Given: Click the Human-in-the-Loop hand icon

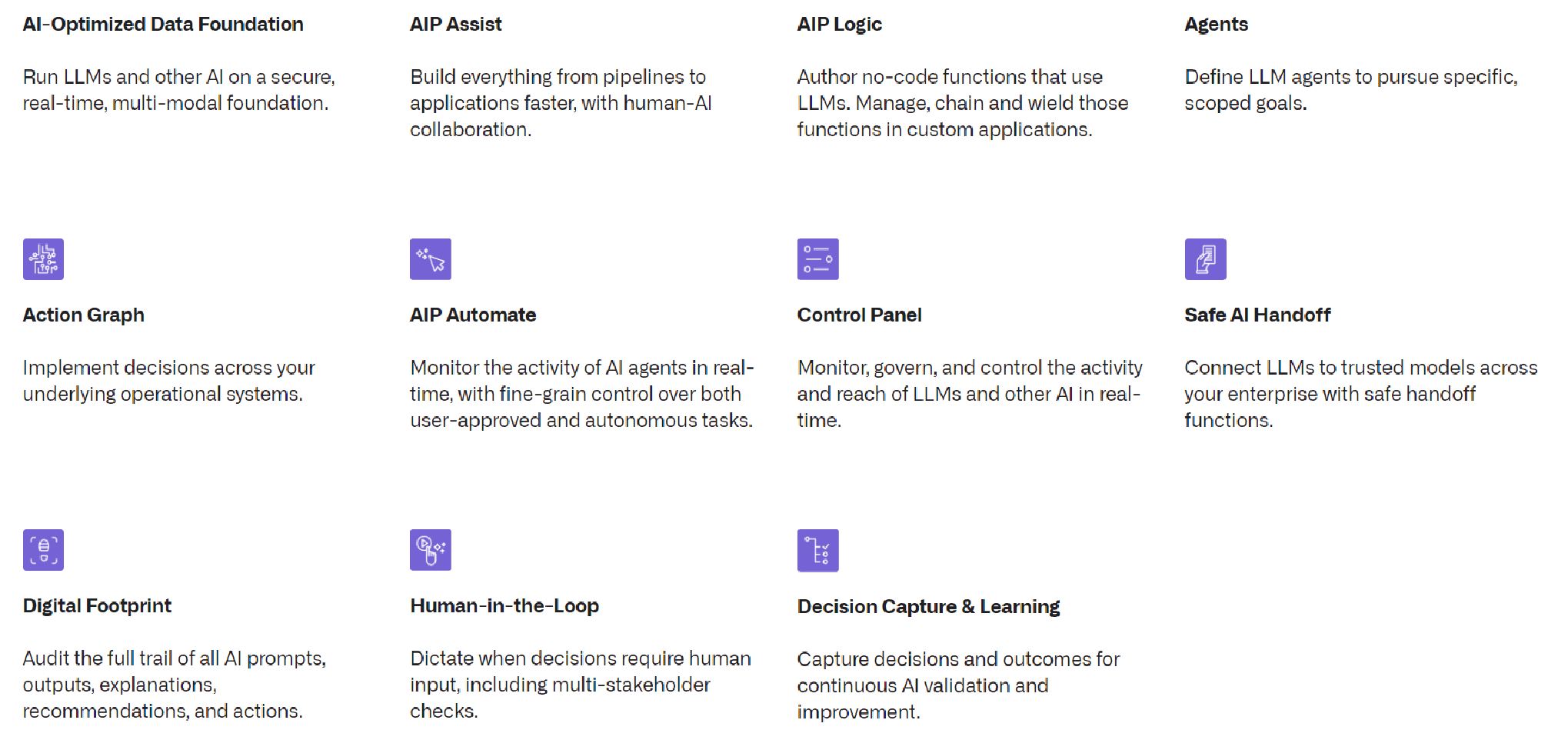Looking at the screenshot, I should point(431,550).
